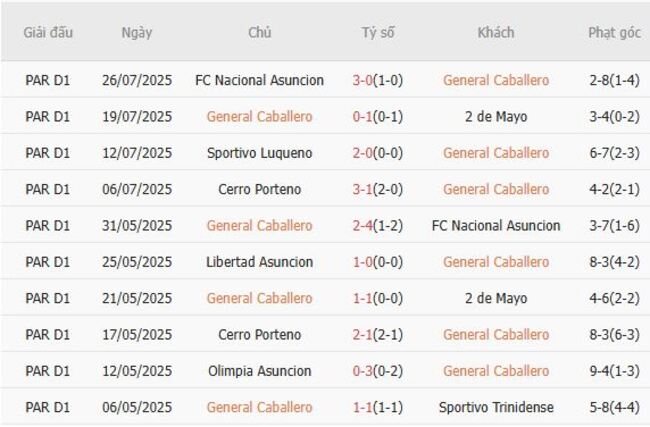The width and height of the screenshot is (650, 427).
Task: Click the 0-3(0-2) match score
Action: 378,371
